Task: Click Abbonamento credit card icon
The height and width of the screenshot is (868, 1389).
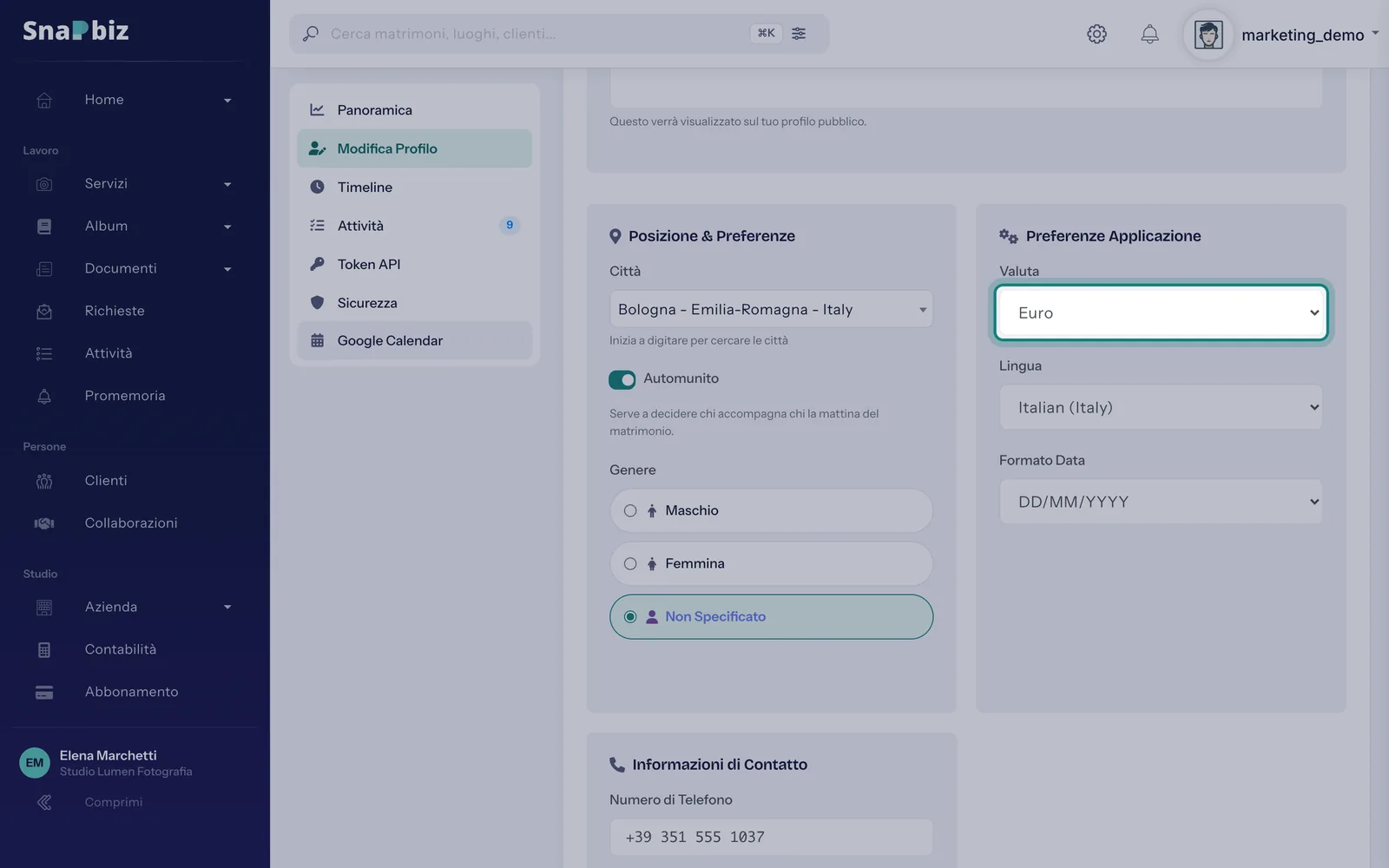Action: pyautogui.click(x=44, y=693)
